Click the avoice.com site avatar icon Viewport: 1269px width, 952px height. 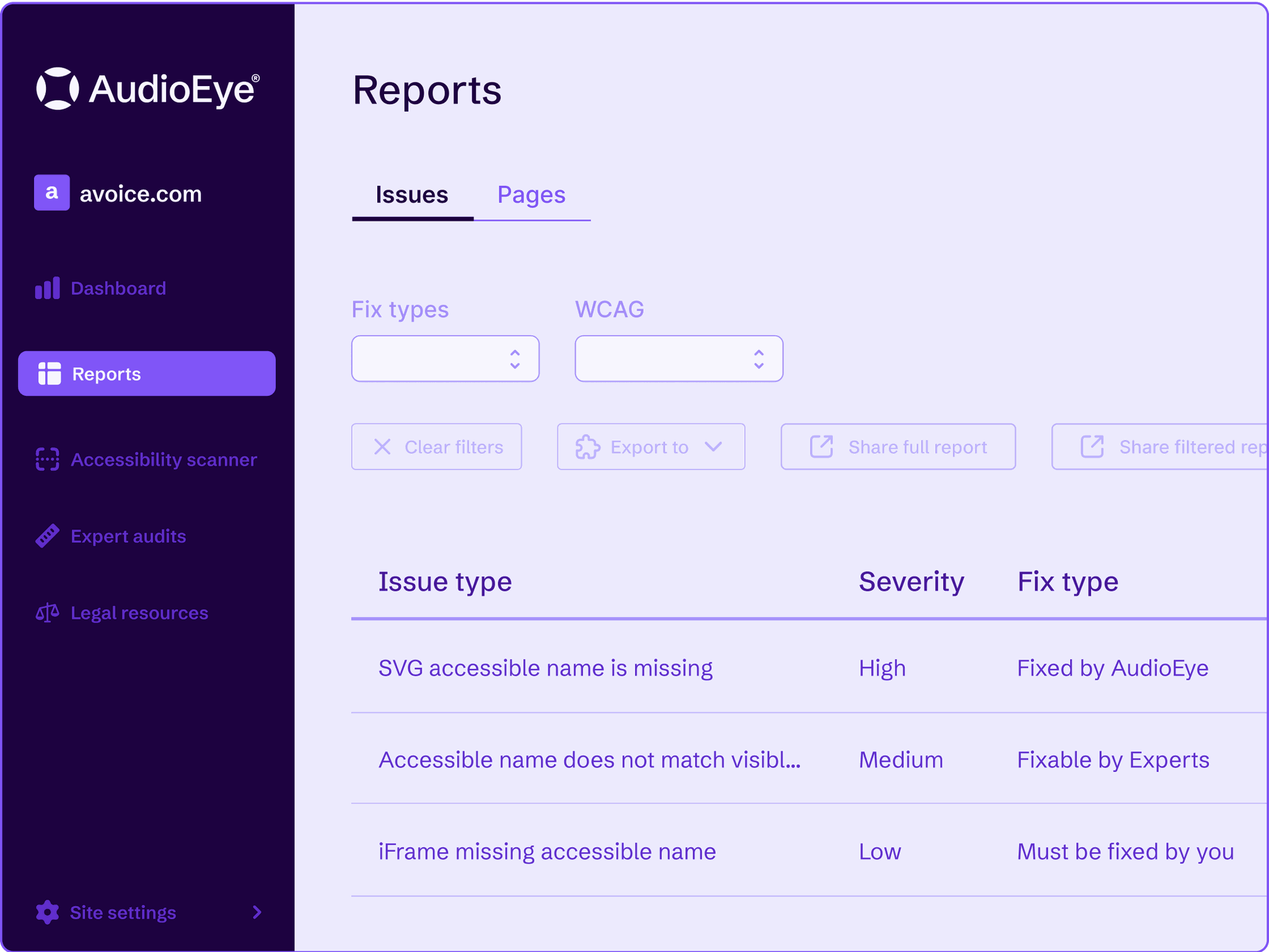pos(52,193)
